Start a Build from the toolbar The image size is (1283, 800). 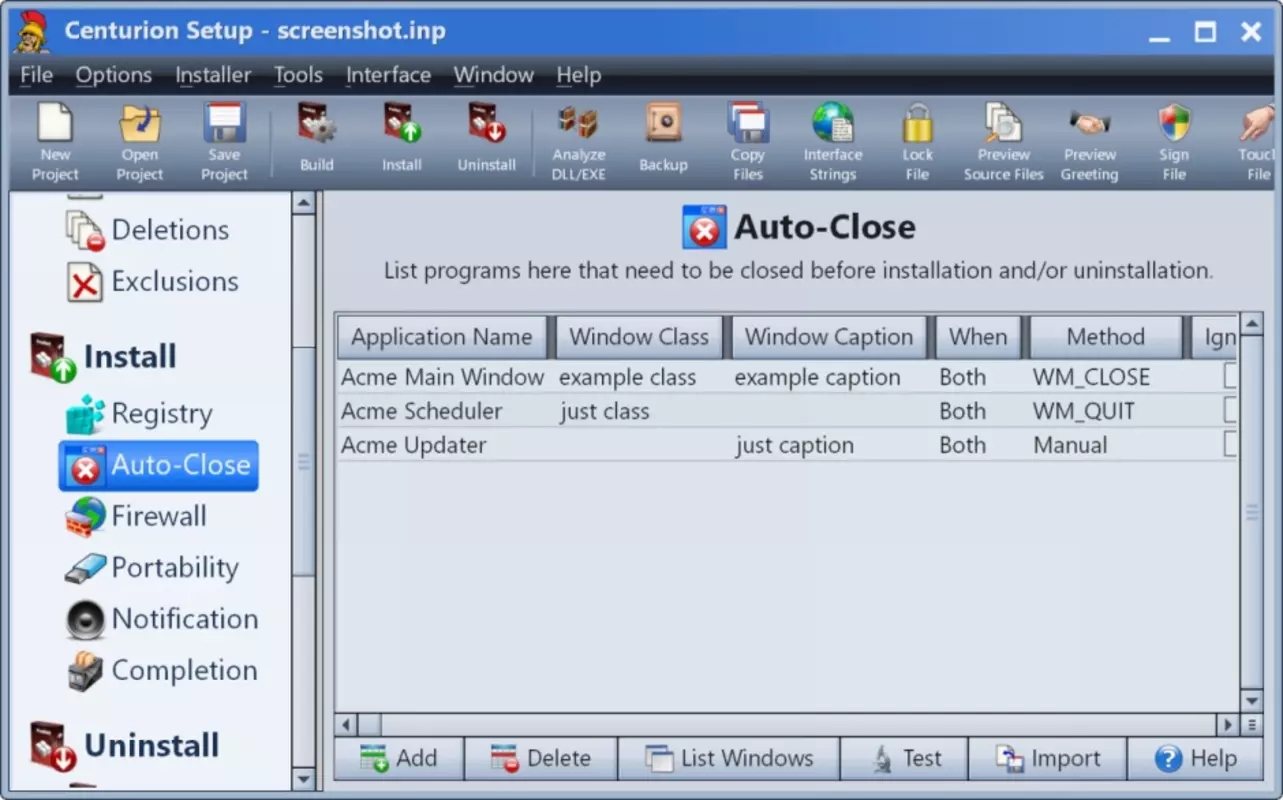(317, 138)
